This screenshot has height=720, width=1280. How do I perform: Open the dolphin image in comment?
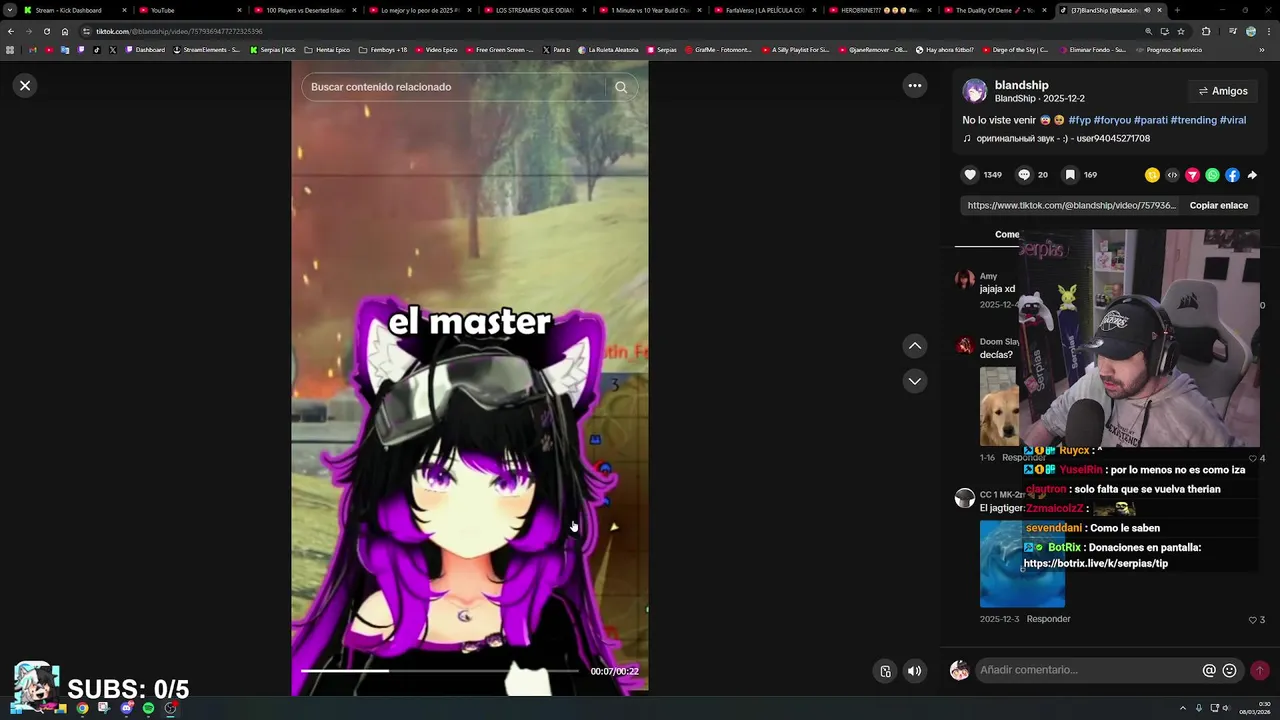point(1022,563)
